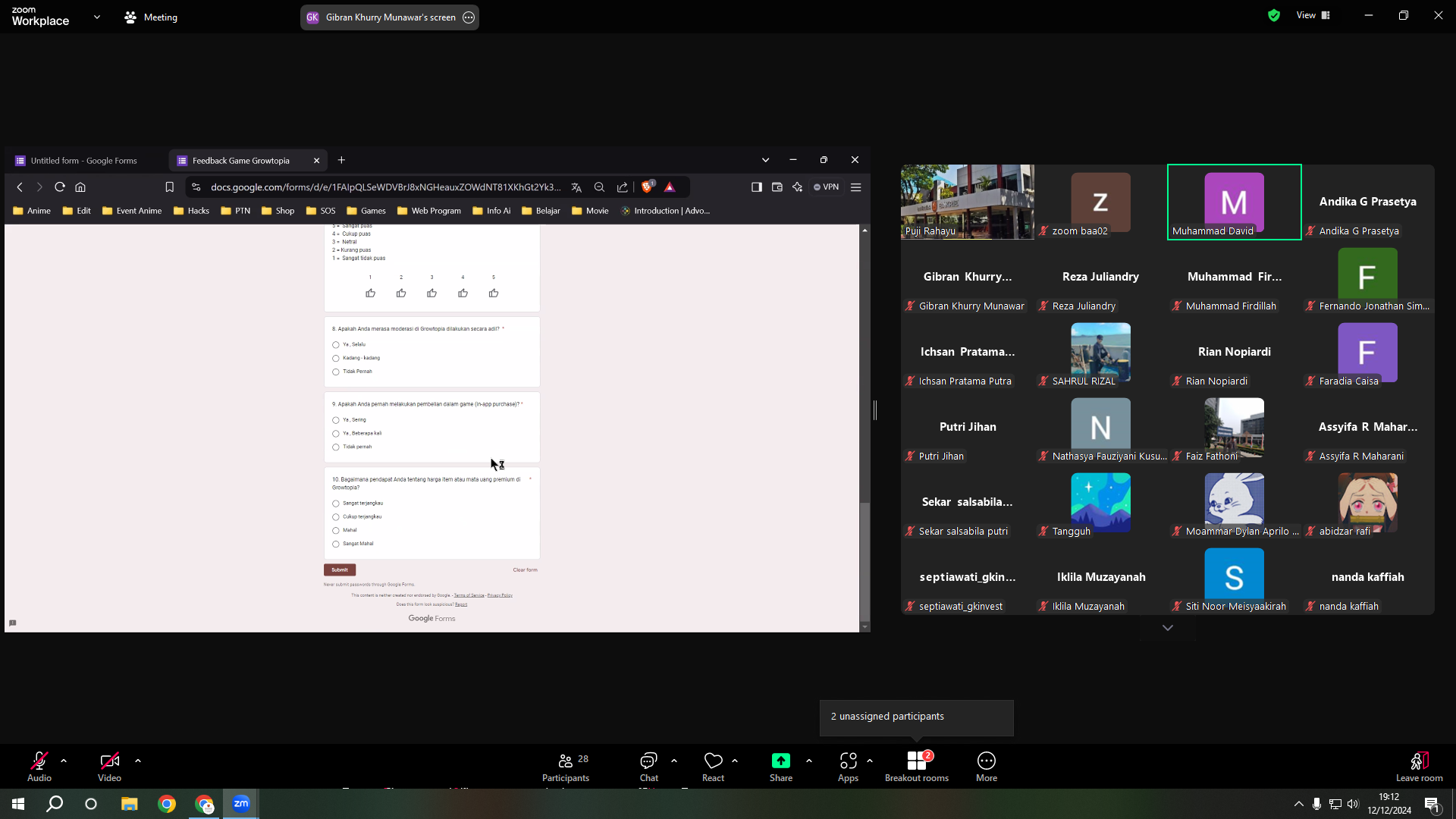Select the 'Sangat terjangkau' radio option
The height and width of the screenshot is (819, 1456).
point(336,504)
